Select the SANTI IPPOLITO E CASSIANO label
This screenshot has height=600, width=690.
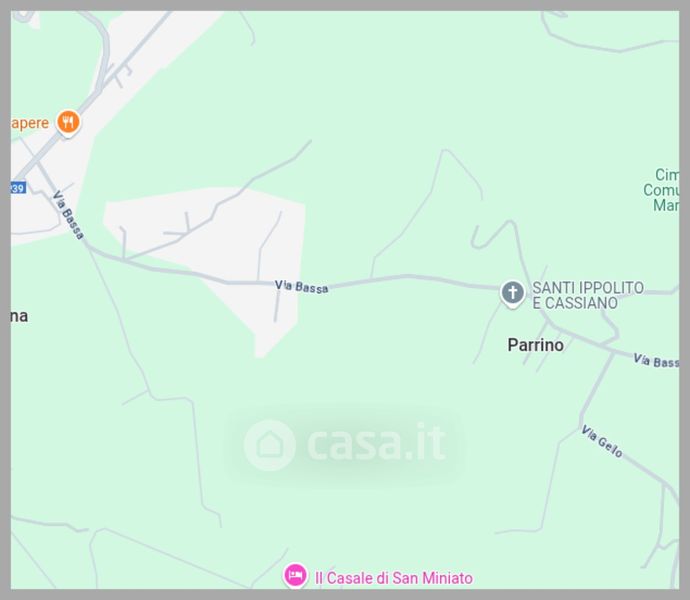[588, 295]
